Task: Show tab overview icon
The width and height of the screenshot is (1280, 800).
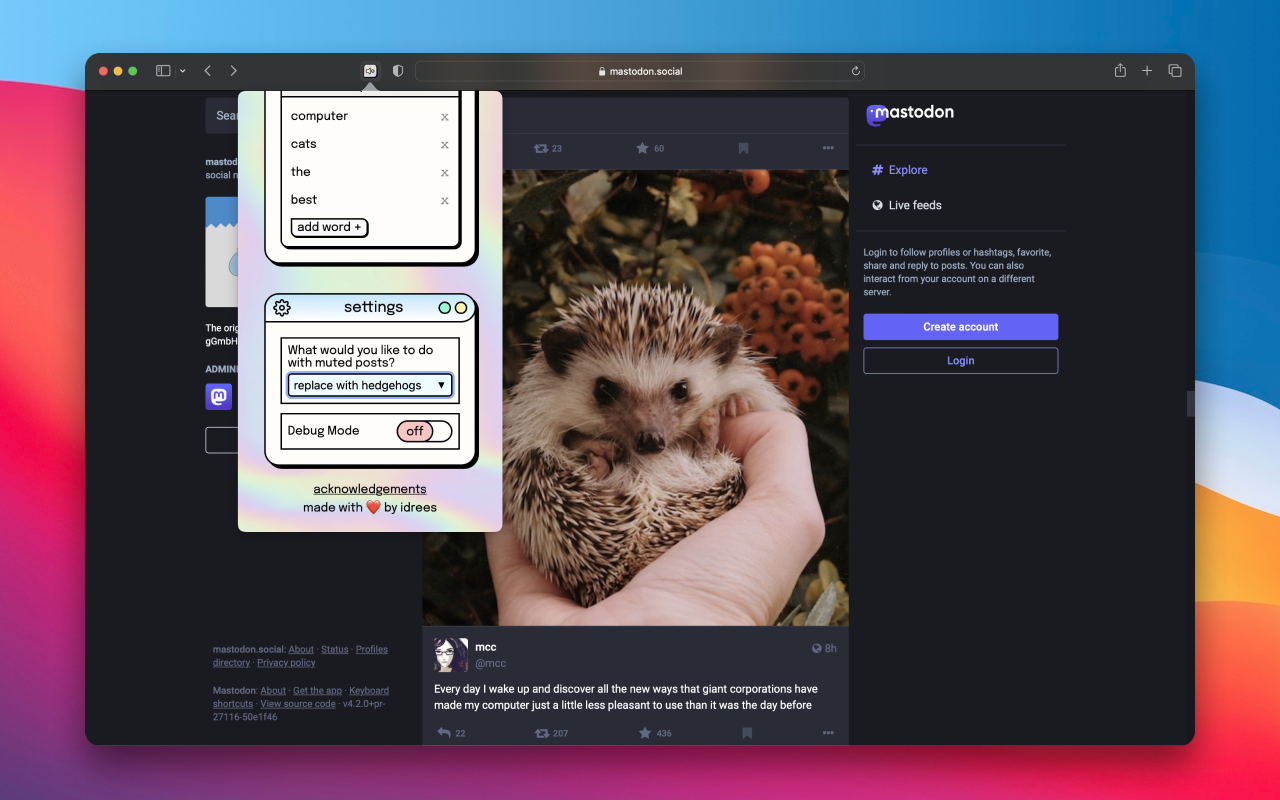Action: 1175,71
